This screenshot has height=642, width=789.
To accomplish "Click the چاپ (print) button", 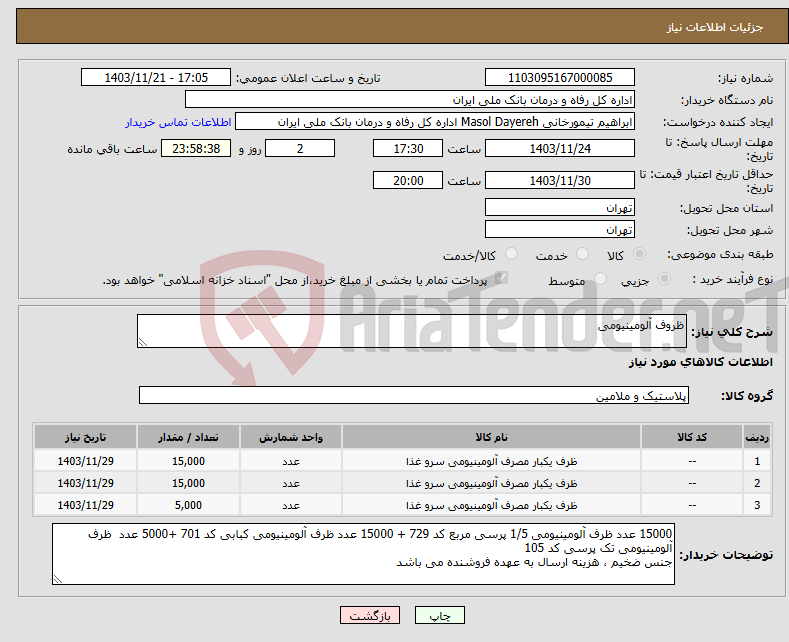I will pos(439,615).
